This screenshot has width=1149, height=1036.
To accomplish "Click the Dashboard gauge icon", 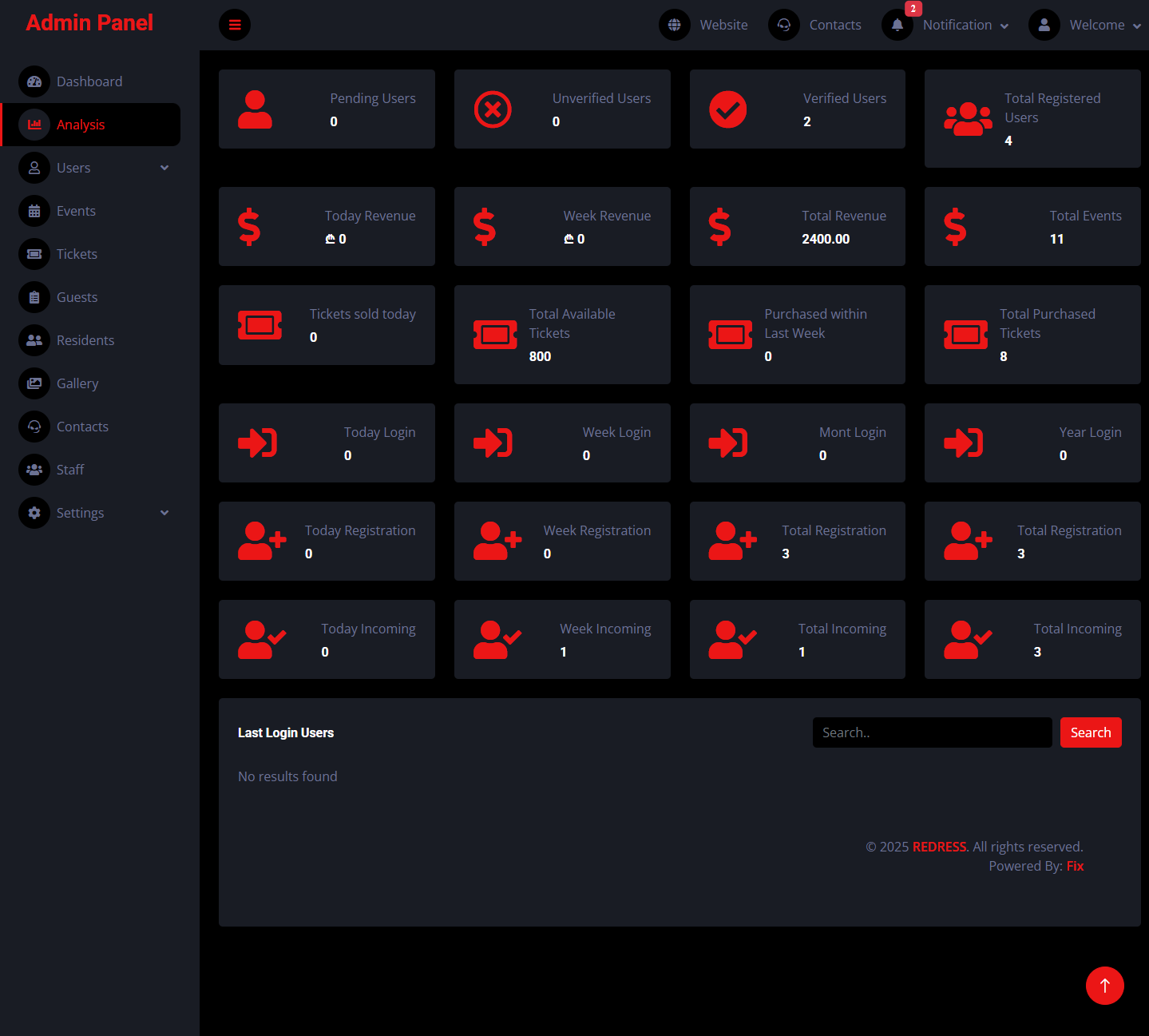I will point(34,81).
